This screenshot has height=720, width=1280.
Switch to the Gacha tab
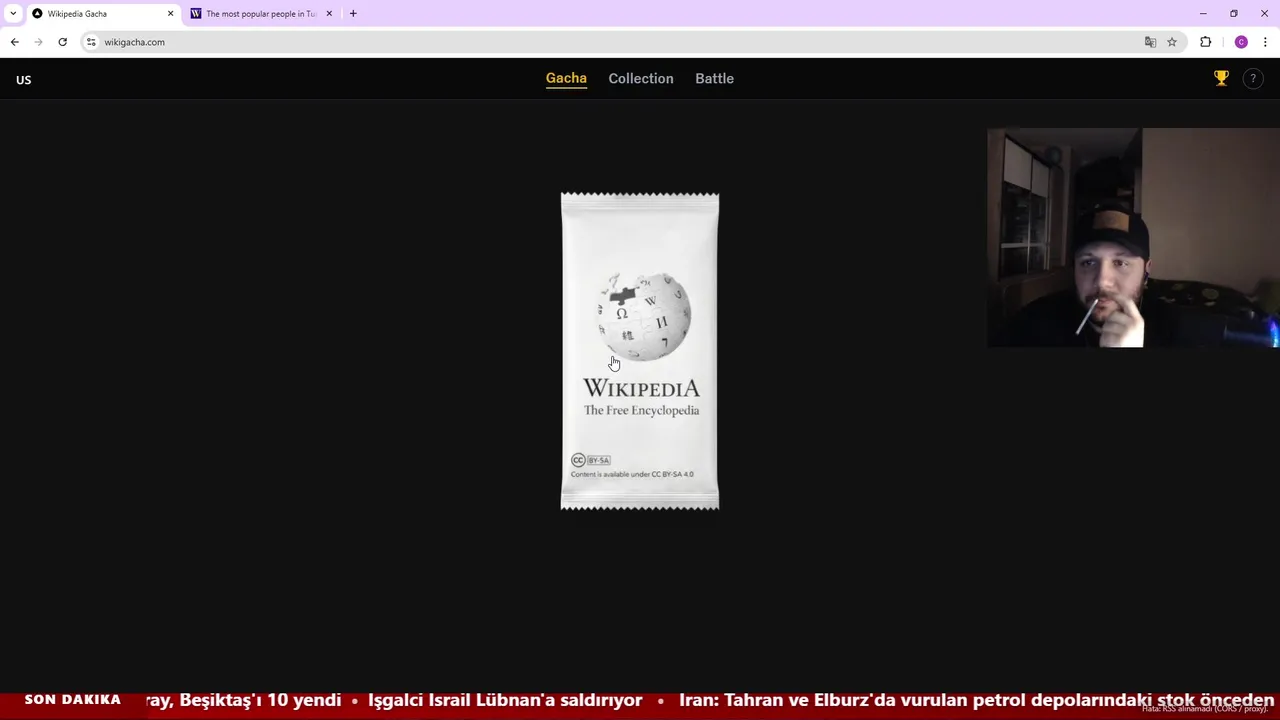566,78
